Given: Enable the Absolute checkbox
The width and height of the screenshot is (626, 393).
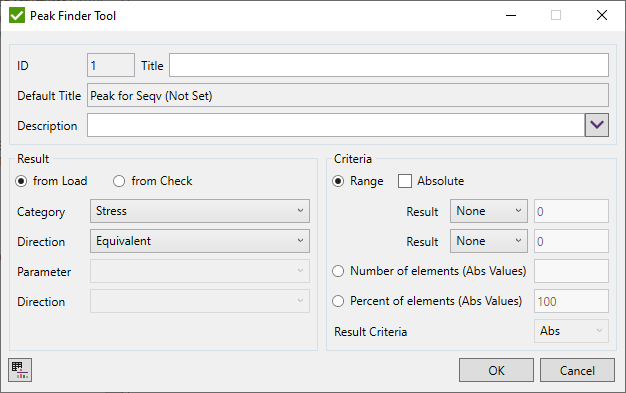Looking at the screenshot, I should coord(405,181).
